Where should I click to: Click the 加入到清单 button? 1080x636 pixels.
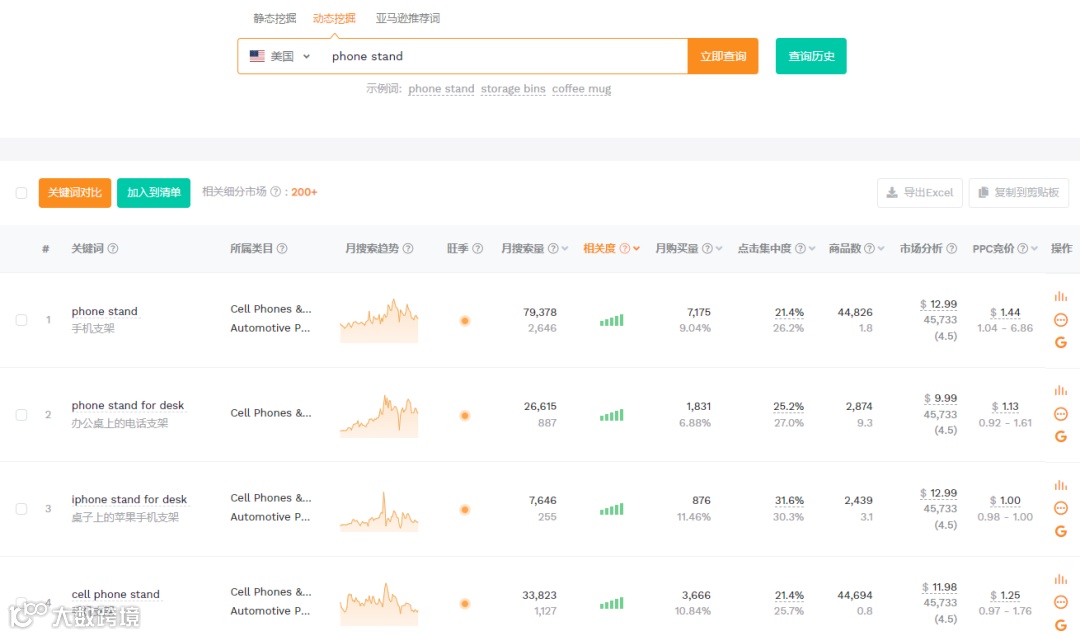[x=154, y=192]
